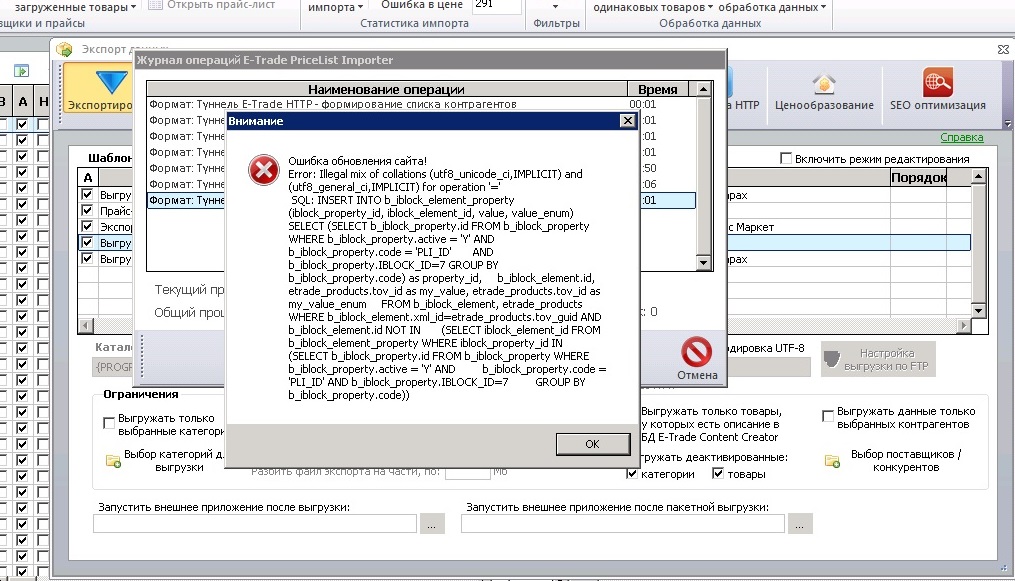Open the Справка help link
The width and height of the screenshot is (1015, 581).
click(961, 137)
